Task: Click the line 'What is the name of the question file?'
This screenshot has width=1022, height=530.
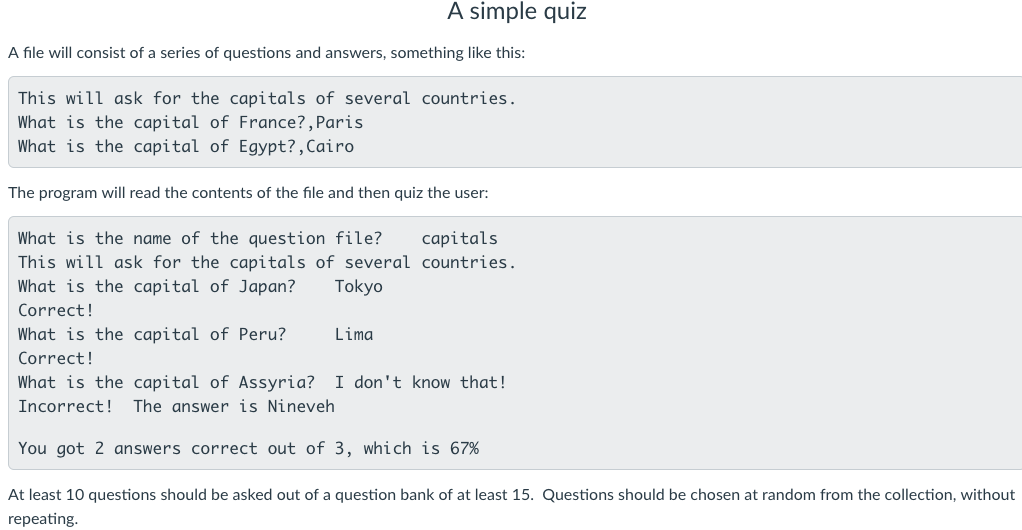Action: 200,239
